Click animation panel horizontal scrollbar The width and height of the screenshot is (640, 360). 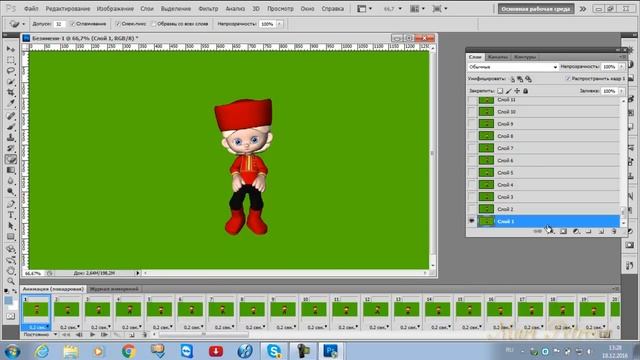(x=203, y=335)
